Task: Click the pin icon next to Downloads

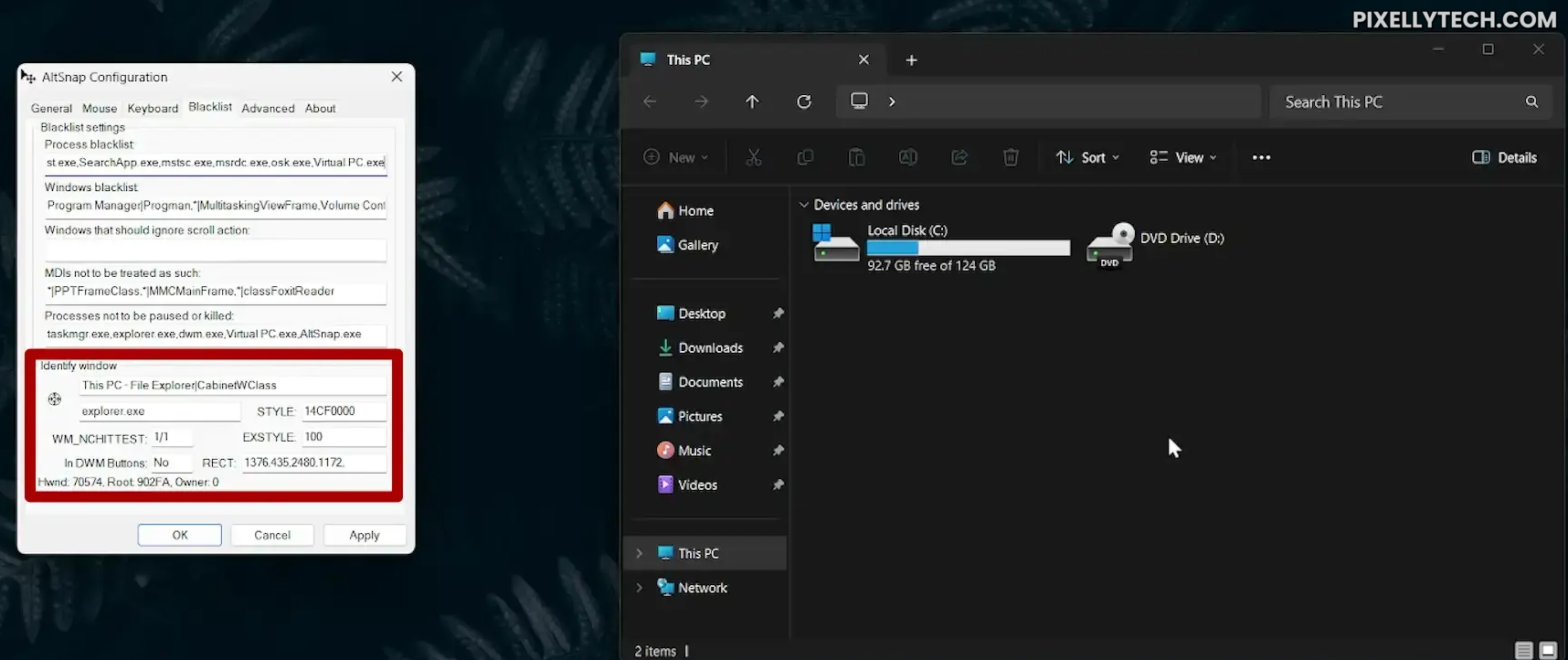Action: click(779, 347)
